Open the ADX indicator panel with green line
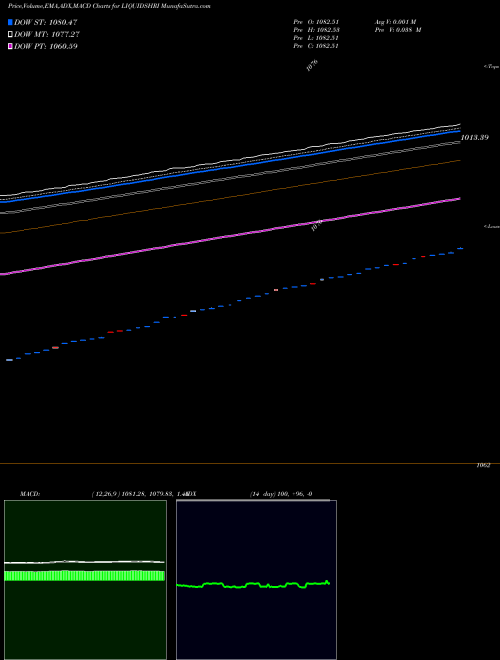This screenshot has height=660, width=500. [x=256, y=580]
